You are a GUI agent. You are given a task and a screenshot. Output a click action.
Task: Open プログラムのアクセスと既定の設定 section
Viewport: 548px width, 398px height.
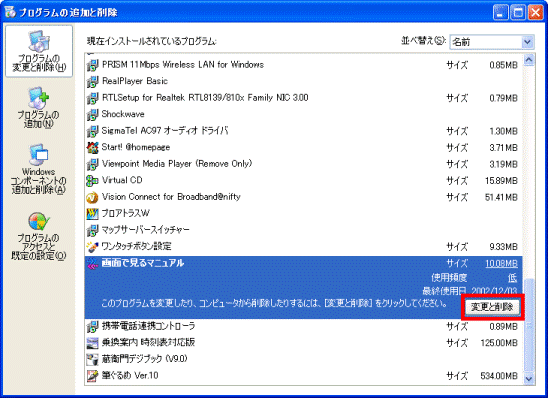click(x=38, y=236)
